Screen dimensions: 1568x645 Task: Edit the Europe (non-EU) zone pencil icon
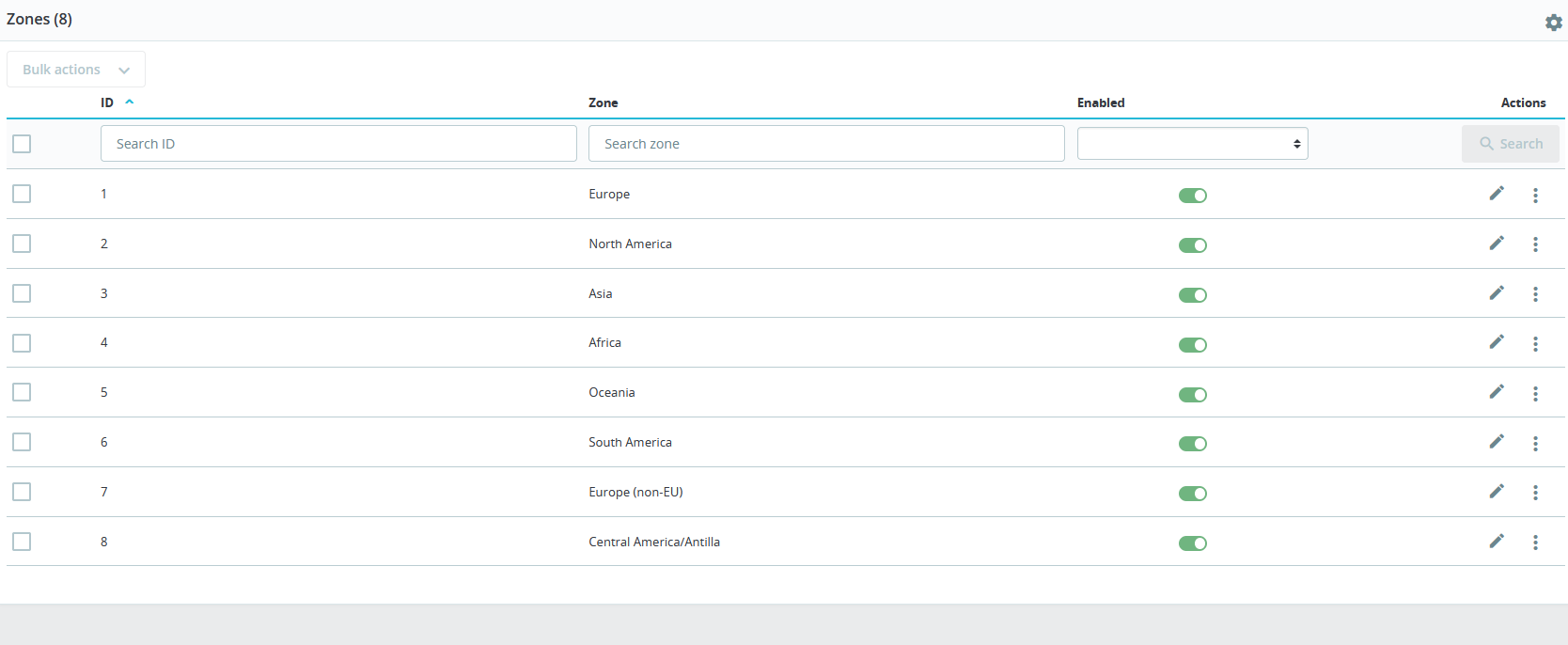(1497, 491)
